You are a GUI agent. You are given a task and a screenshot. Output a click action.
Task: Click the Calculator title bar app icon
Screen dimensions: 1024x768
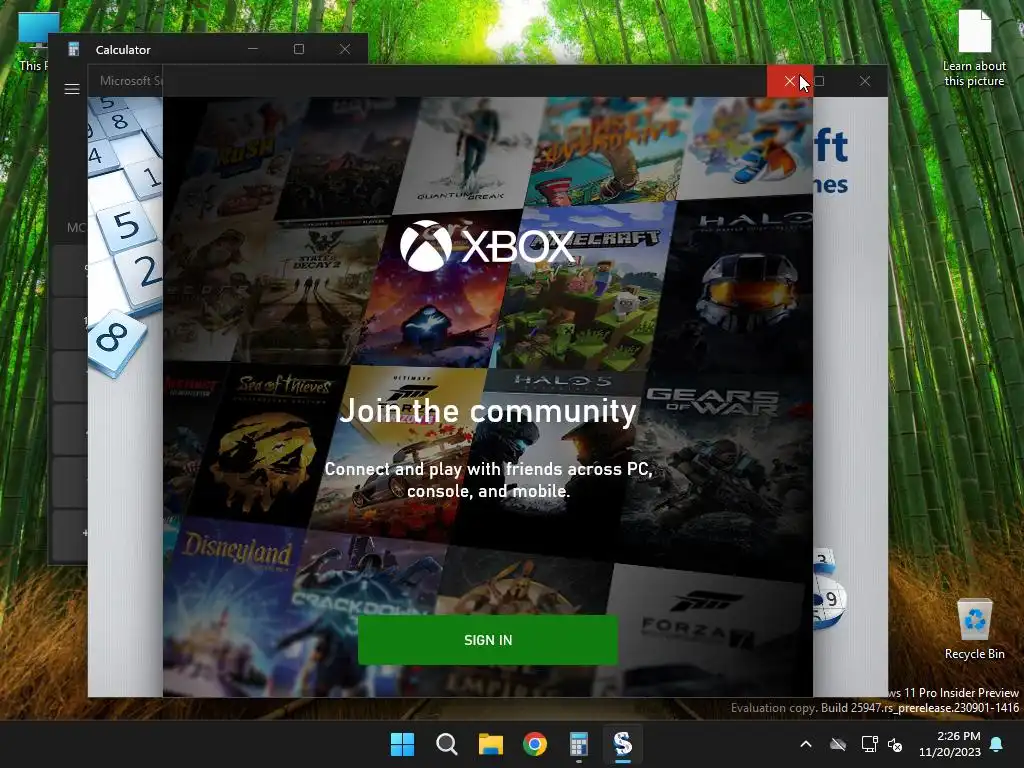click(x=74, y=49)
